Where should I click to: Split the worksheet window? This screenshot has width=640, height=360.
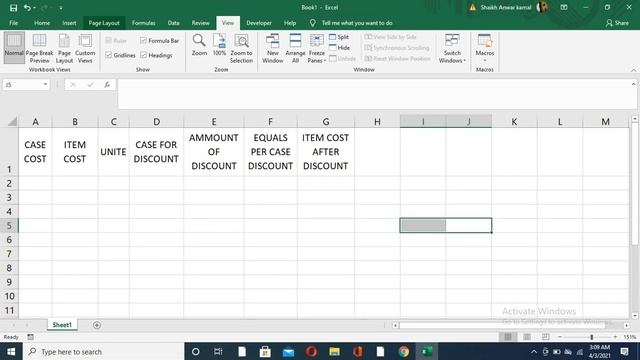tap(339, 37)
